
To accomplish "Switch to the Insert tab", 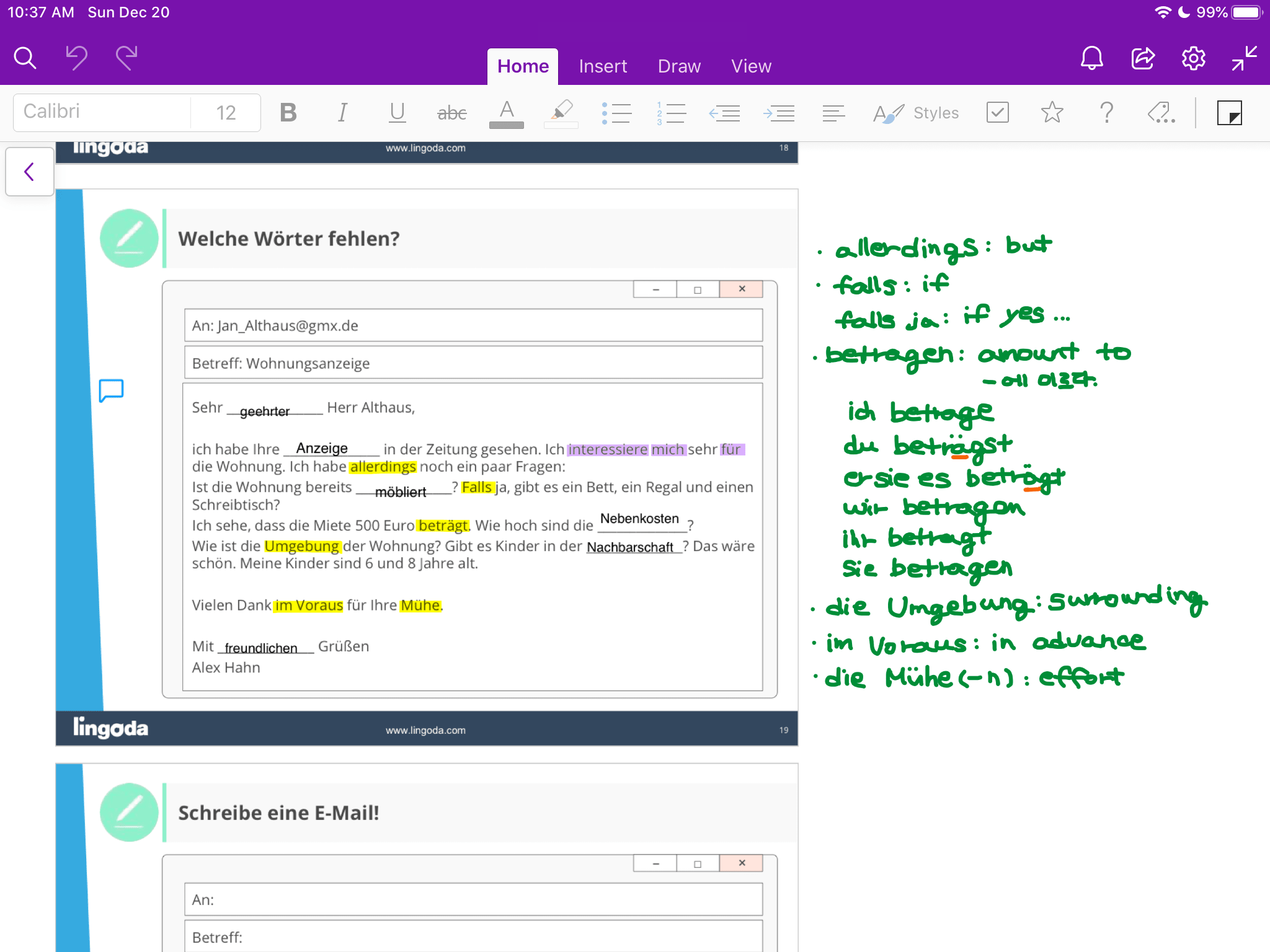I will coord(603,66).
